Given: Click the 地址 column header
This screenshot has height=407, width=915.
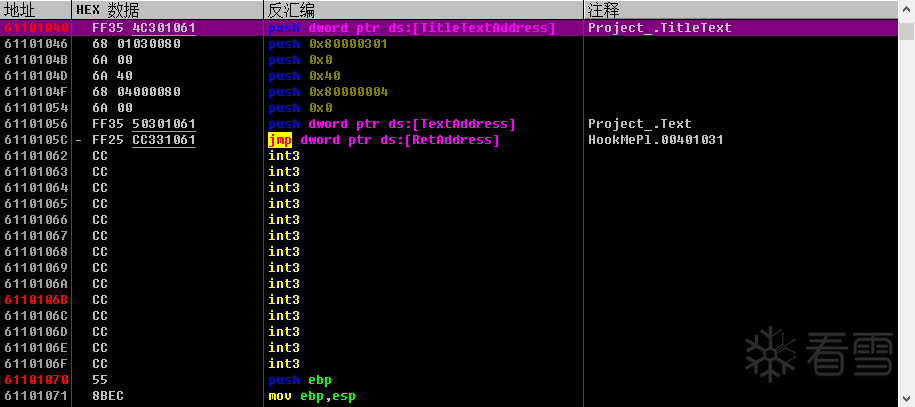Looking at the screenshot, I should coord(36,9).
